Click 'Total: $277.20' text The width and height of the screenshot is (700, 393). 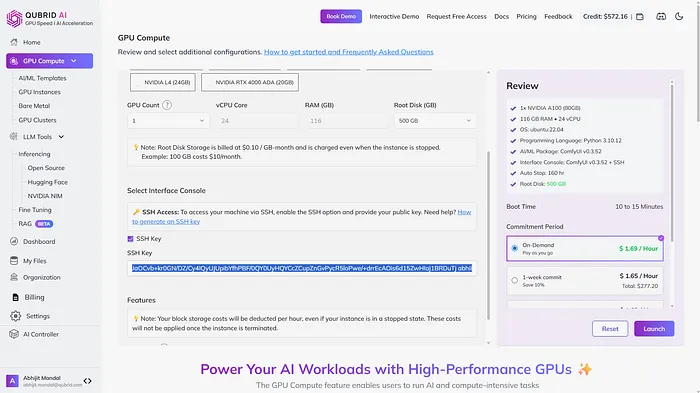pos(640,286)
